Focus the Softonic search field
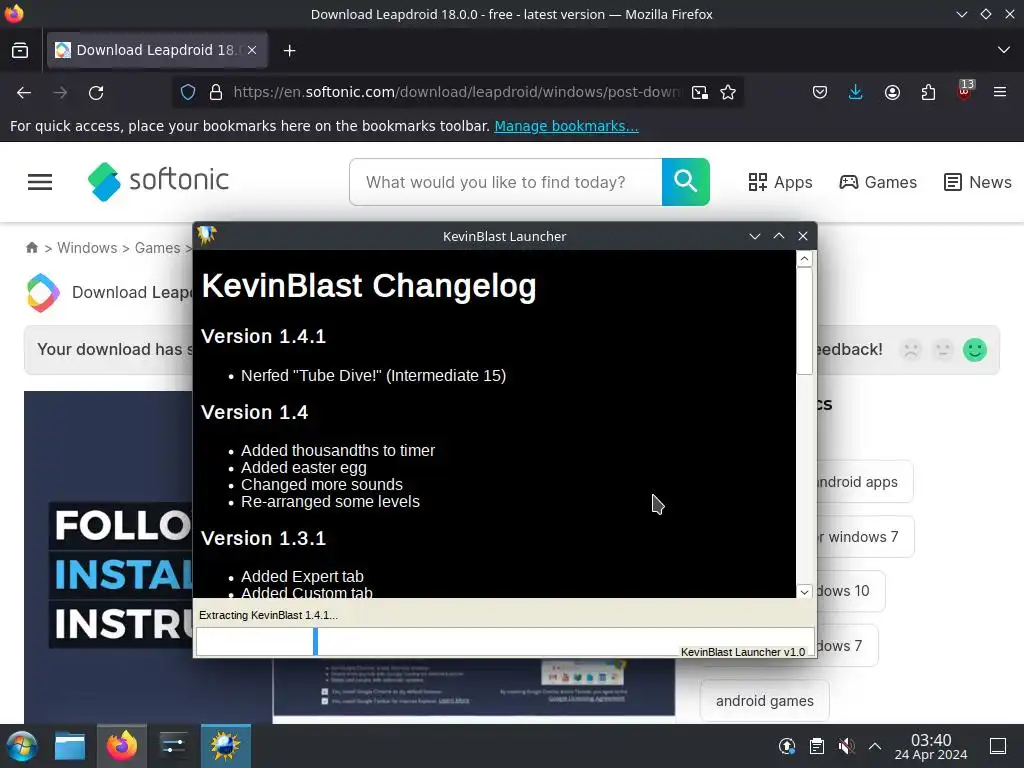The height and width of the screenshot is (768, 1024). click(x=506, y=182)
